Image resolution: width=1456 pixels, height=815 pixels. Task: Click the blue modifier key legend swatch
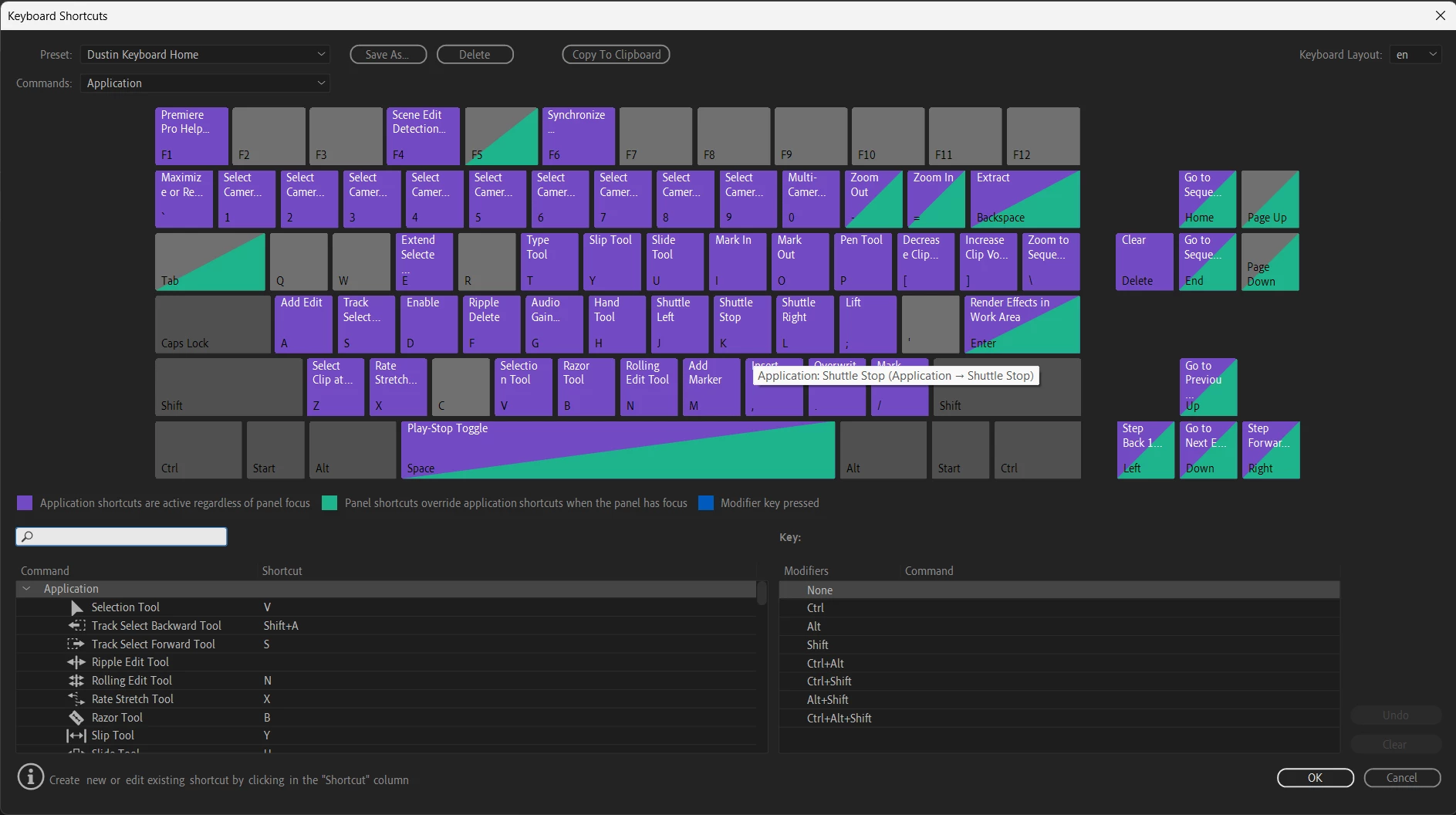click(x=705, y=503)
